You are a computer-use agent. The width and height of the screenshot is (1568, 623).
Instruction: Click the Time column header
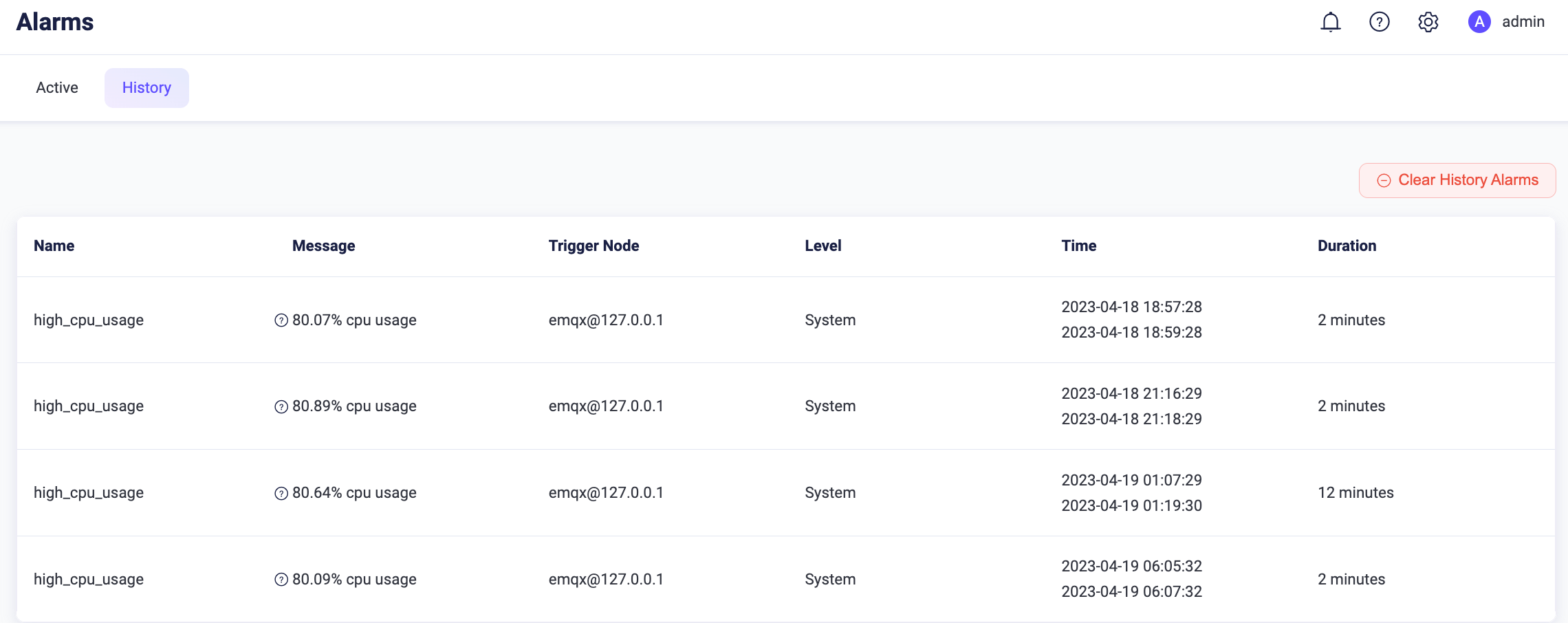[1078, 246]
